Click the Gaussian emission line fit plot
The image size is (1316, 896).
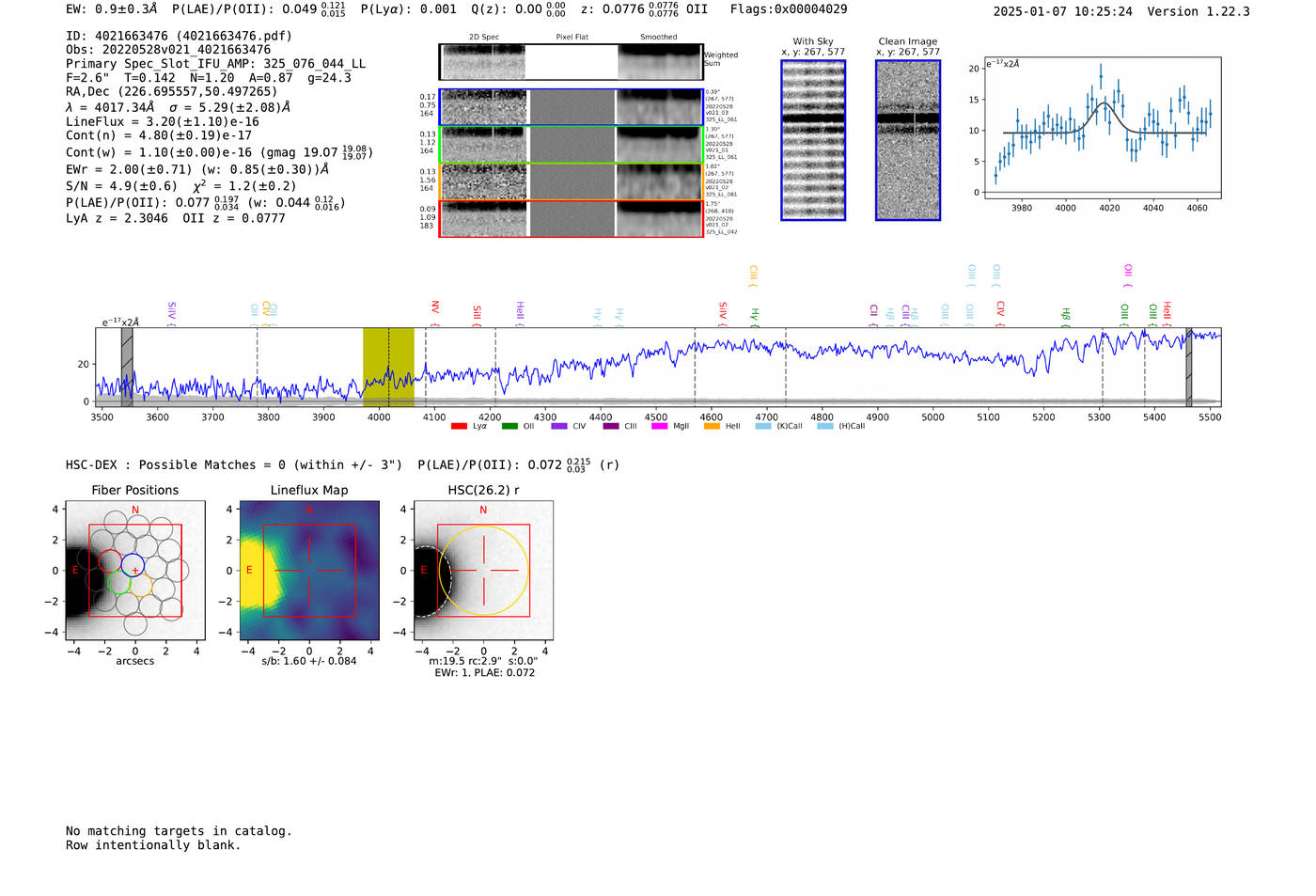click(x=1102, y=128)
